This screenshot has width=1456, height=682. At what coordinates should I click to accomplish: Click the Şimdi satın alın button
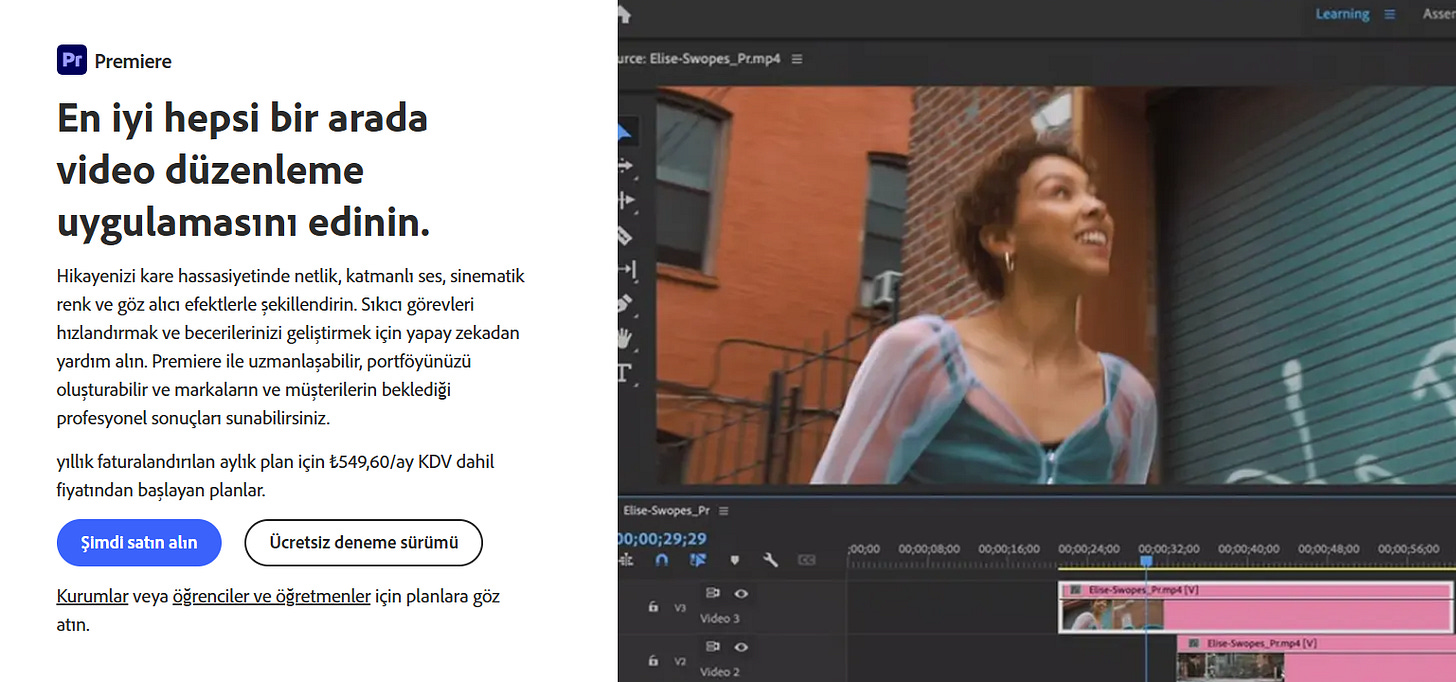point(139,543)
